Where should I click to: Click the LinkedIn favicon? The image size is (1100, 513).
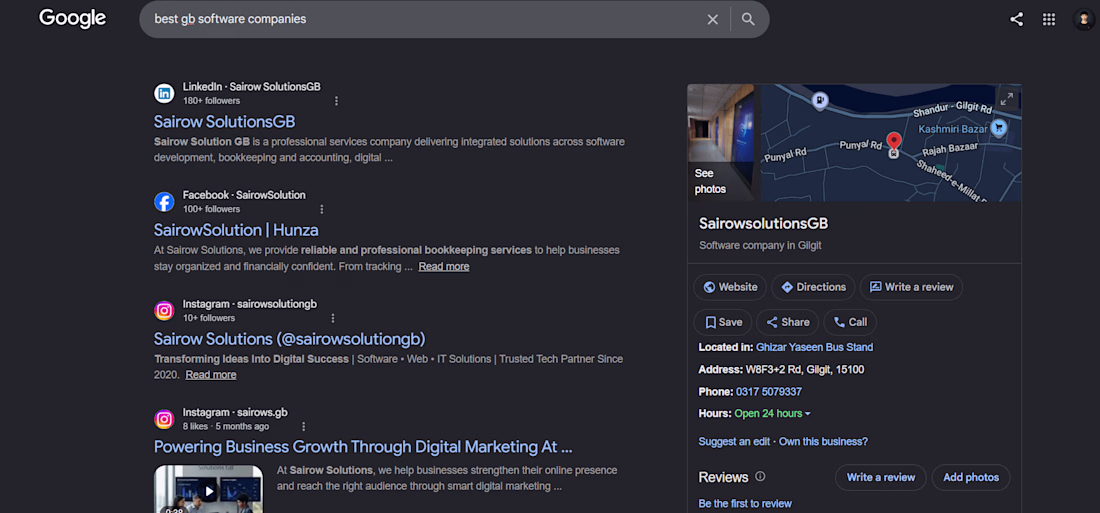[x=164, y=93]
